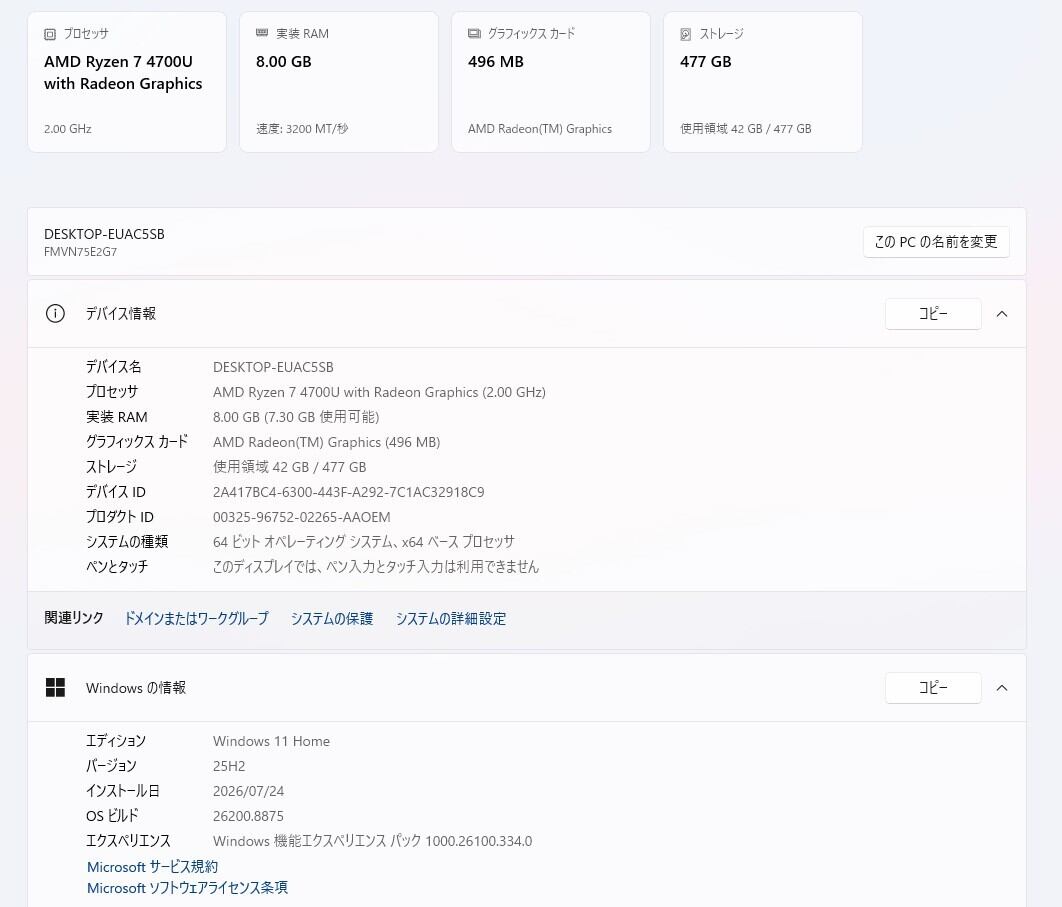This screenshot has height=907, width=1062.
Task: Select the 477 GB storage card
Action: tap(763, 82)
